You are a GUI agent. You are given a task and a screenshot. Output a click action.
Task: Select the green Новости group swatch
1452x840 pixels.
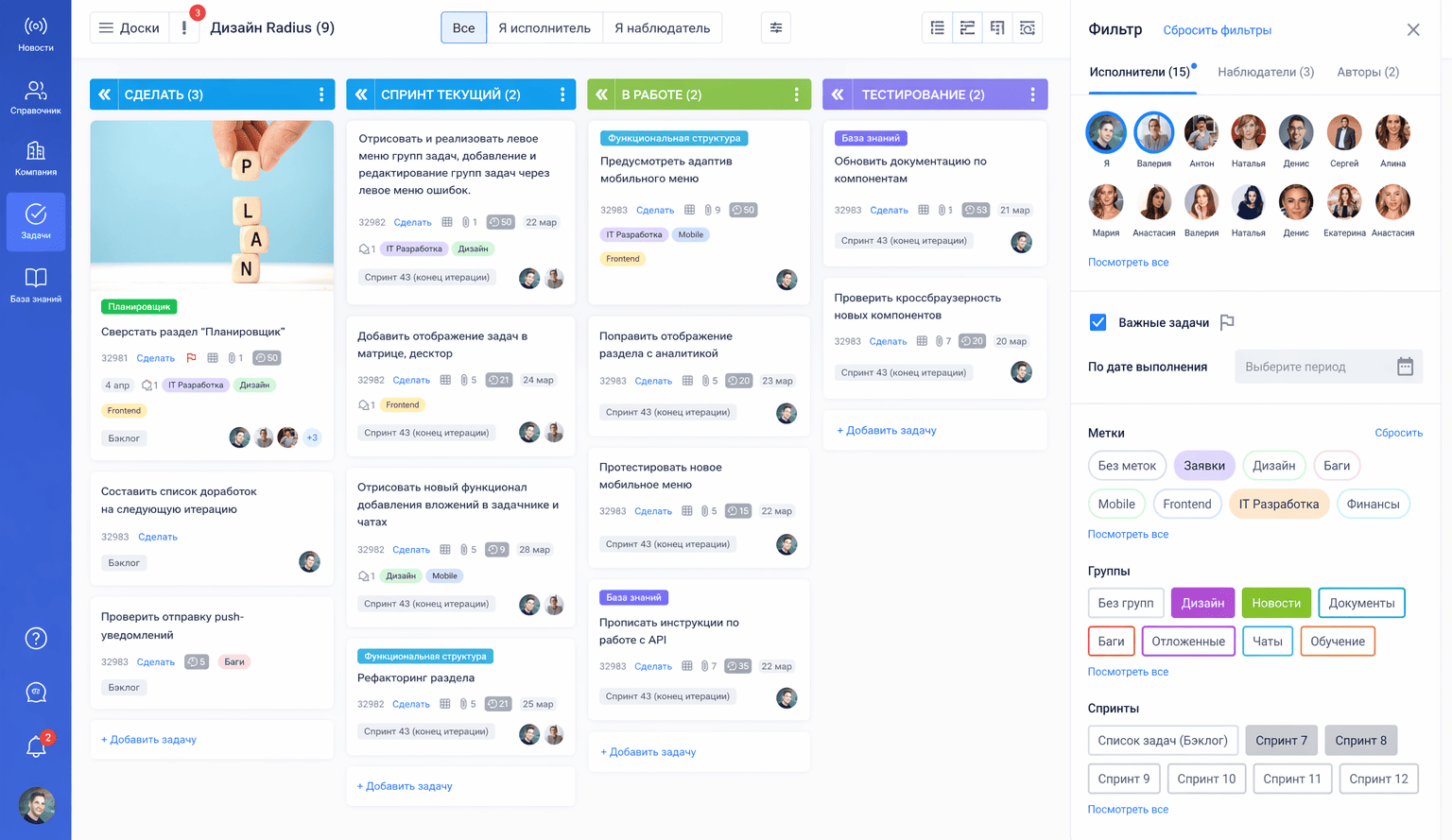pyautogui.click(x=1275, y=603)
